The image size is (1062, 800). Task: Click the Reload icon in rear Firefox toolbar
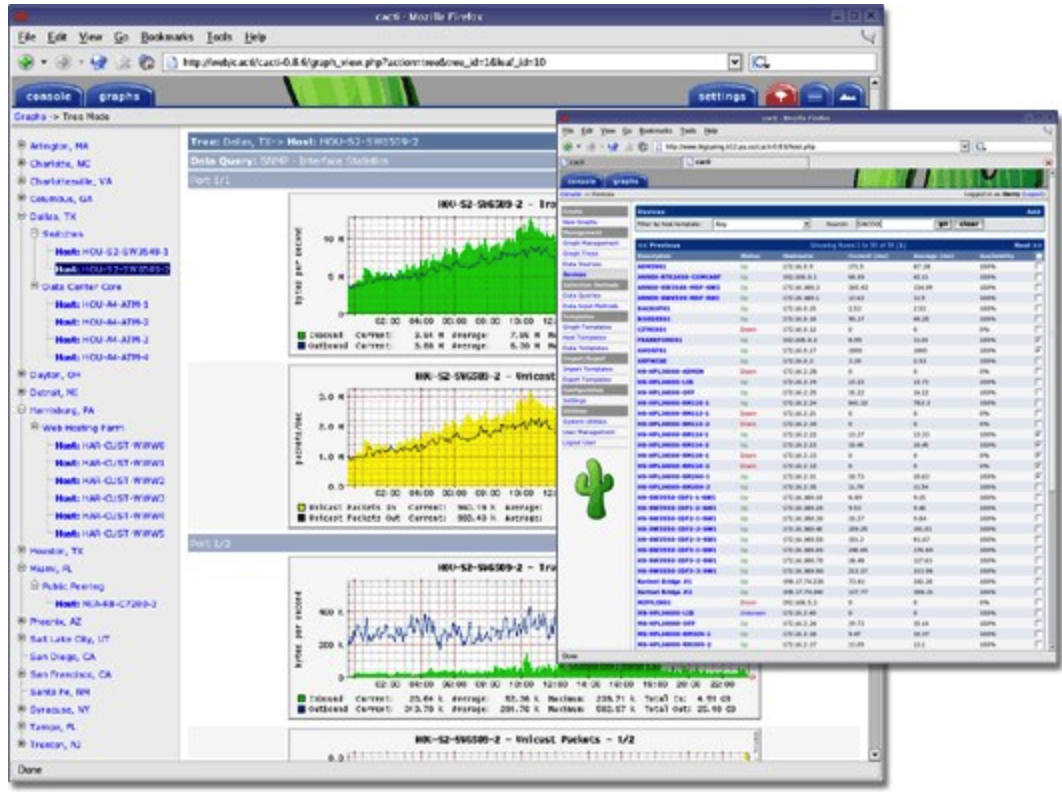coord(99,62)
